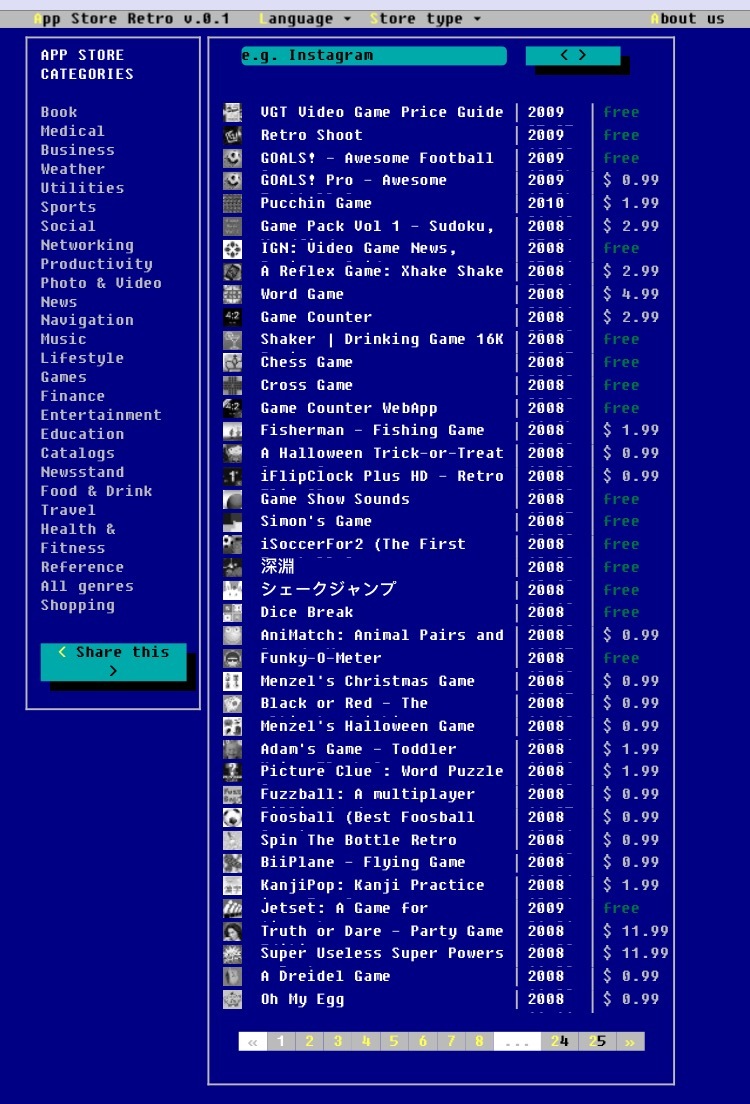750x1104 pixels.
Task: Click the iSoccerFor2 app icon
Action: pyautogui.click(x=232, y=544)
